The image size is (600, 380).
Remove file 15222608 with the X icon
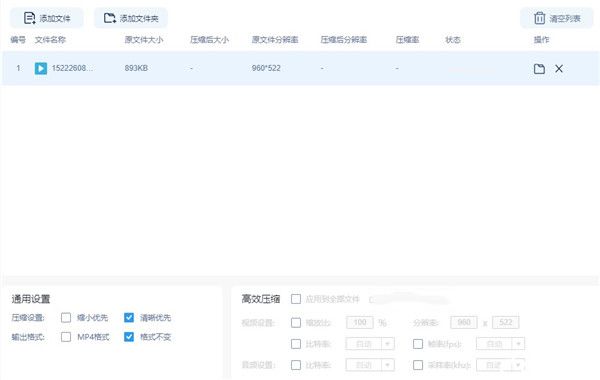[x=559, y=69]
